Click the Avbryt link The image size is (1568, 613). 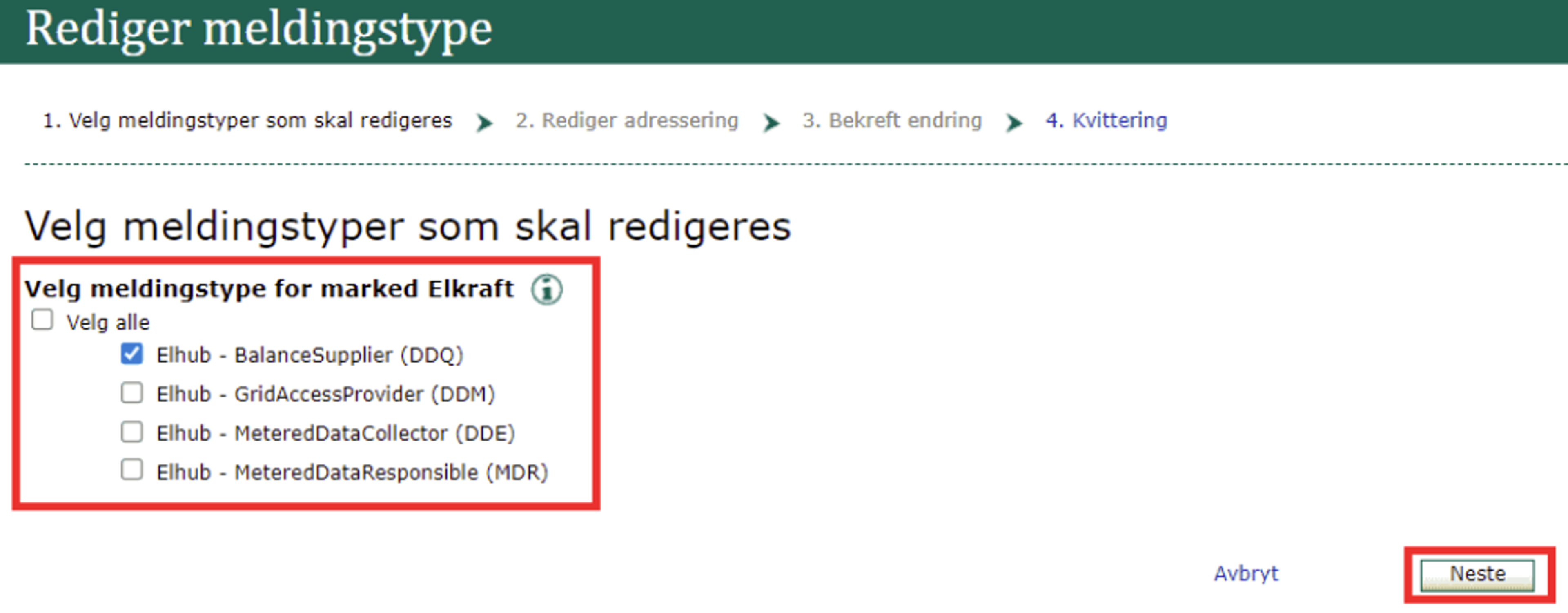pos(1246,573)
